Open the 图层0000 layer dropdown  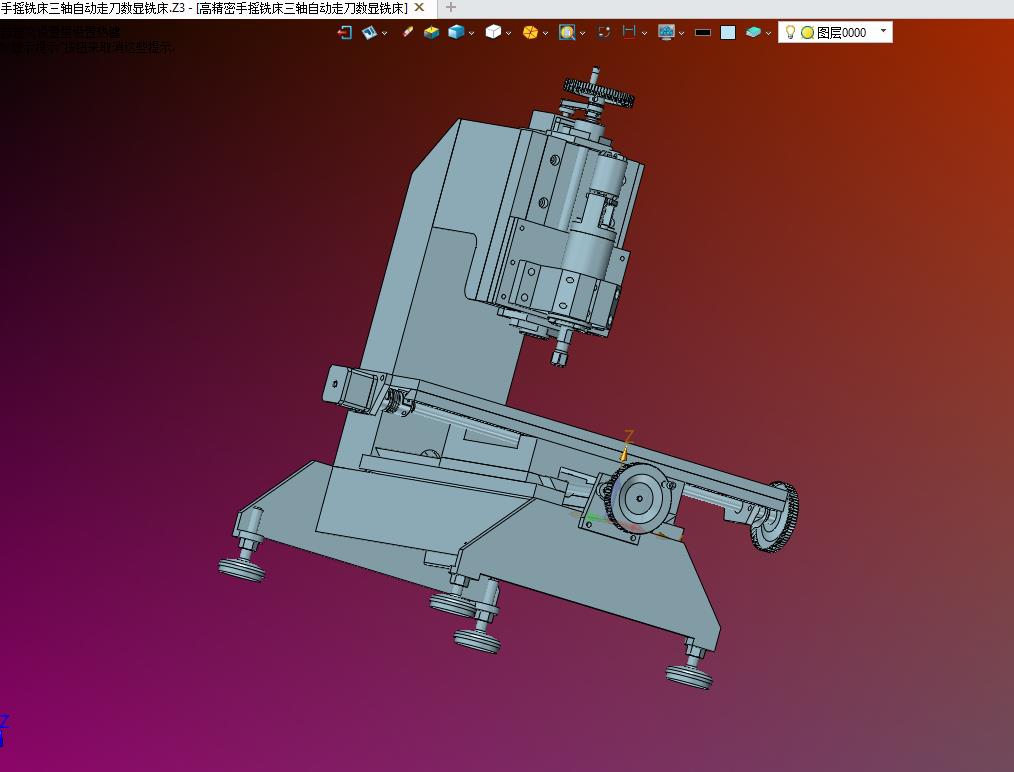click(883, 31)
